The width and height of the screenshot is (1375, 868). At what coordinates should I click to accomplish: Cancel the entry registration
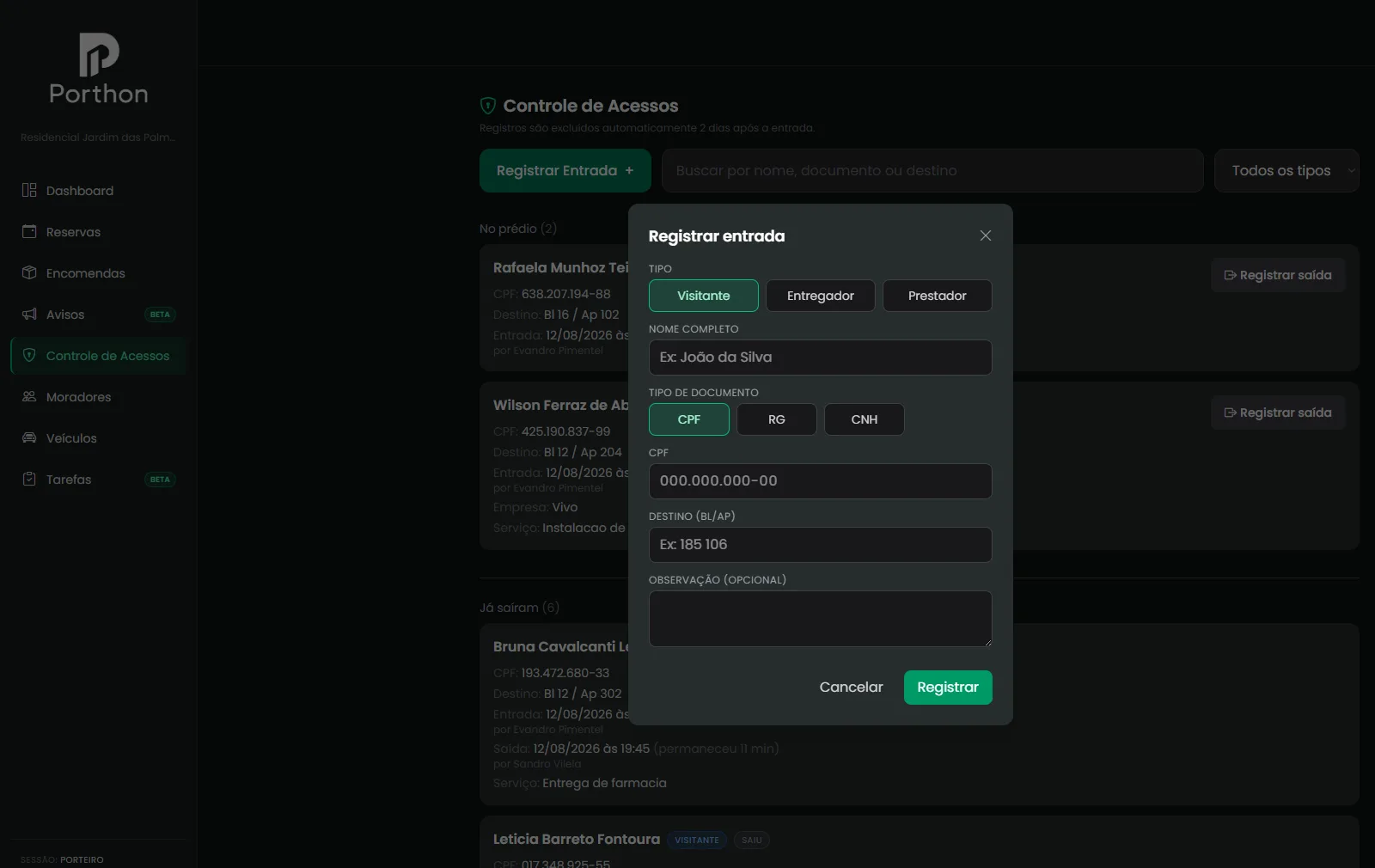pyautogui.click(x=851, y=688)
